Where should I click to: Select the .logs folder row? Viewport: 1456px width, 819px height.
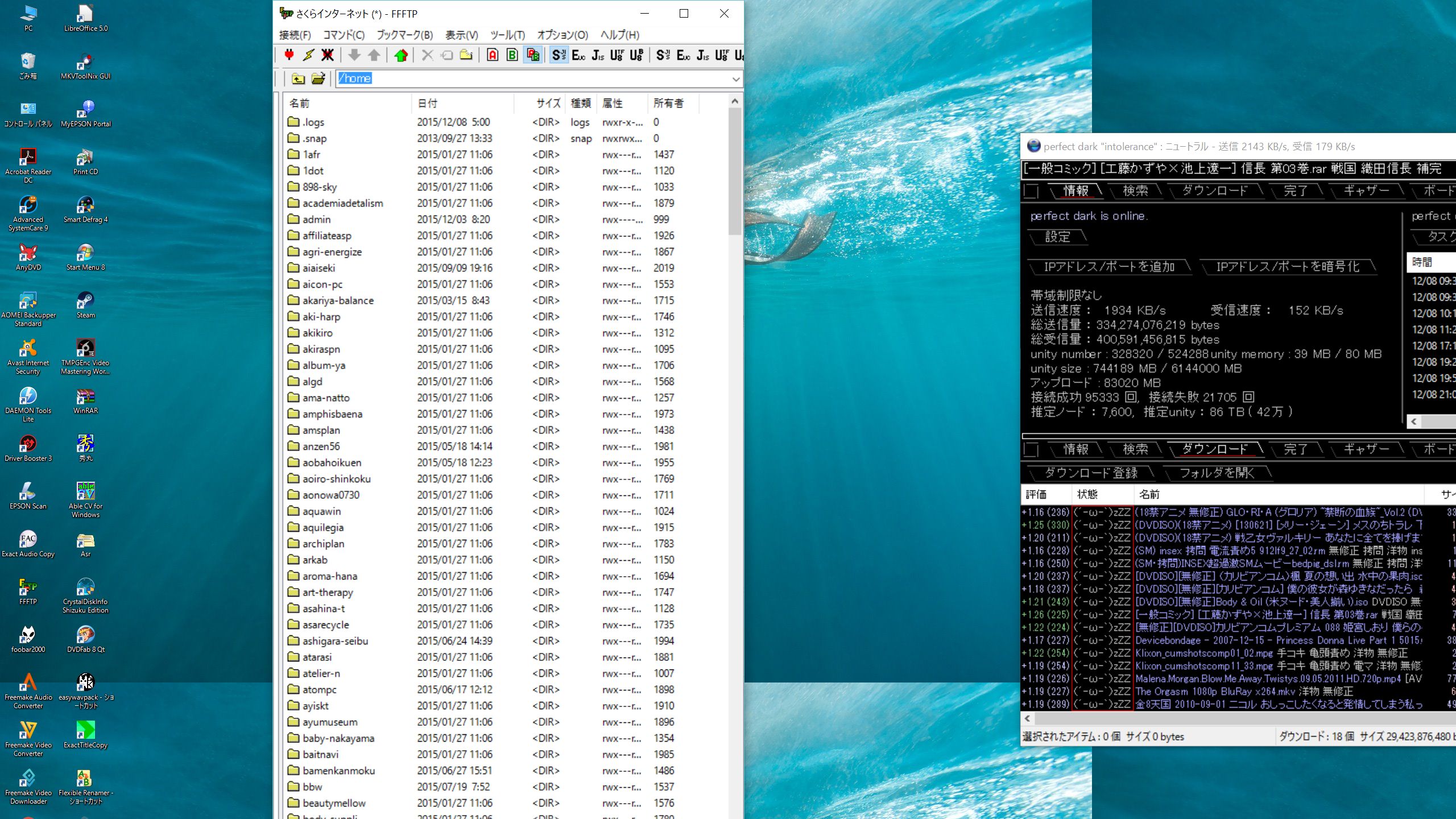[x=505, y=122]
